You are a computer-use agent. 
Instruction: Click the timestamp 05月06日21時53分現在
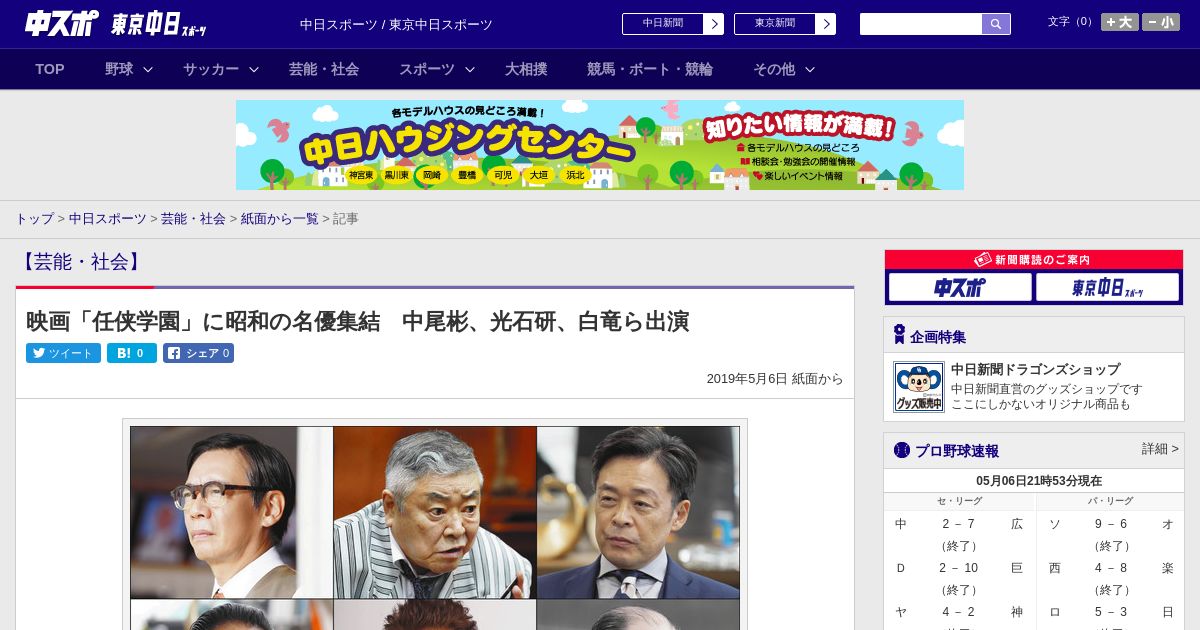[1039, 481]
